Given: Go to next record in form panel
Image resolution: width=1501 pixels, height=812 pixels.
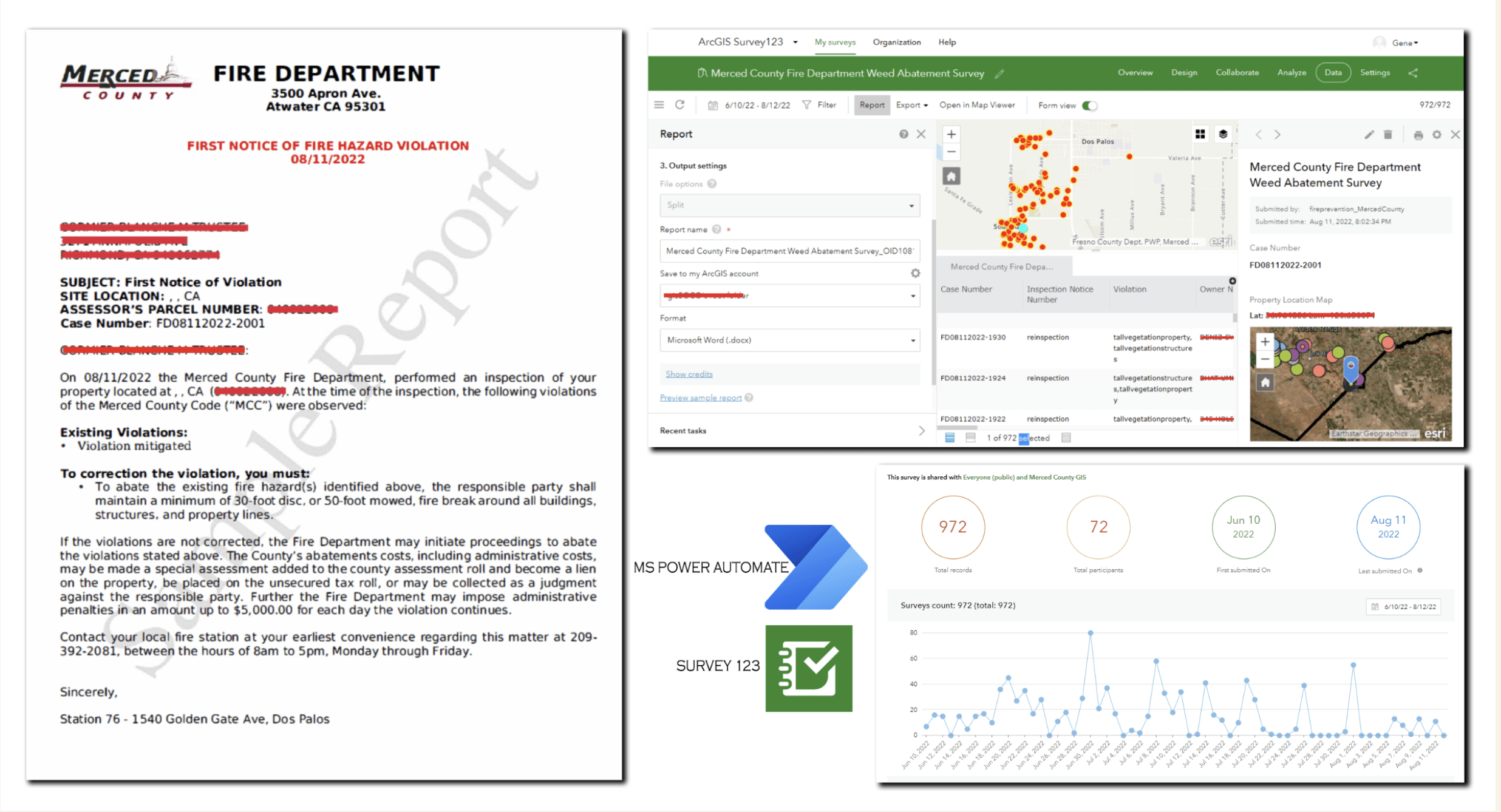Looking at the screenshot, I should pyautogui.click(x=1277, y=135).
